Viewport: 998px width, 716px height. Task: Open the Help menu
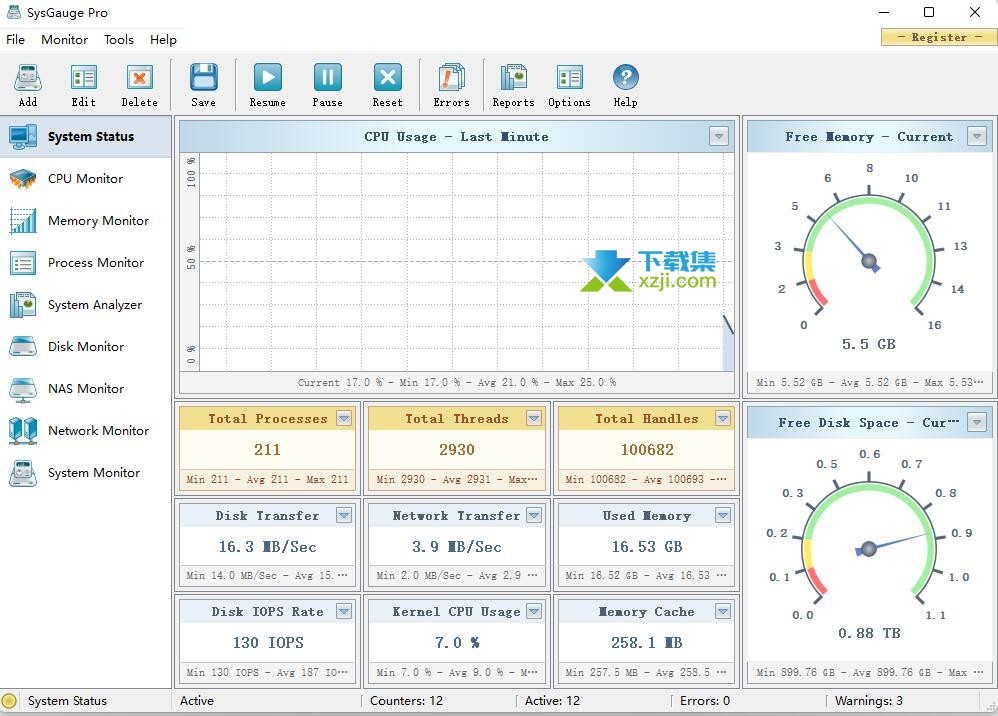tap(164, 39)
